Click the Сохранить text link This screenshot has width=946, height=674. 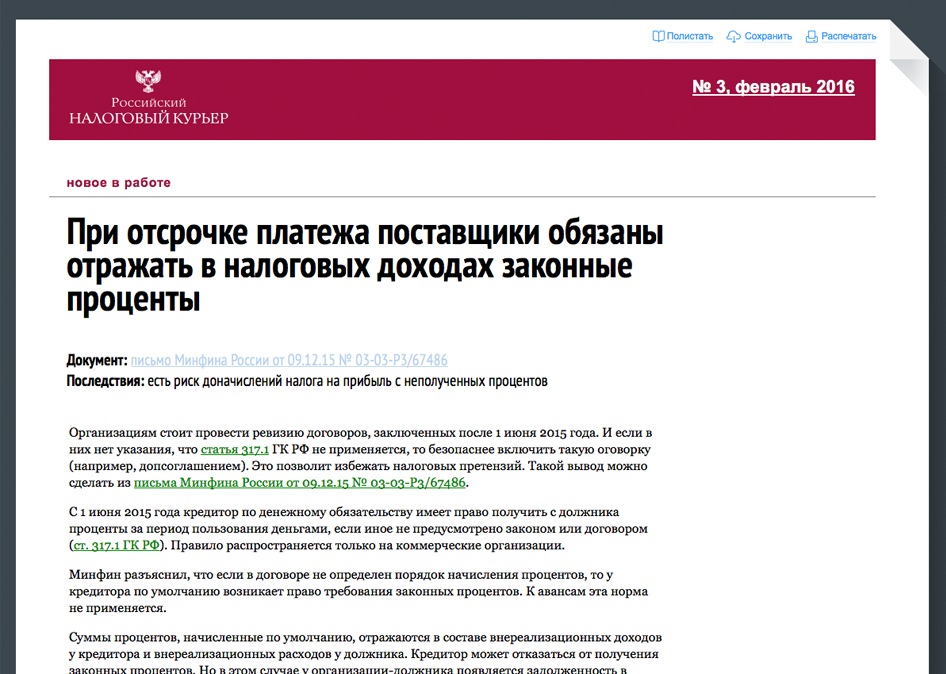click(768, 36)
